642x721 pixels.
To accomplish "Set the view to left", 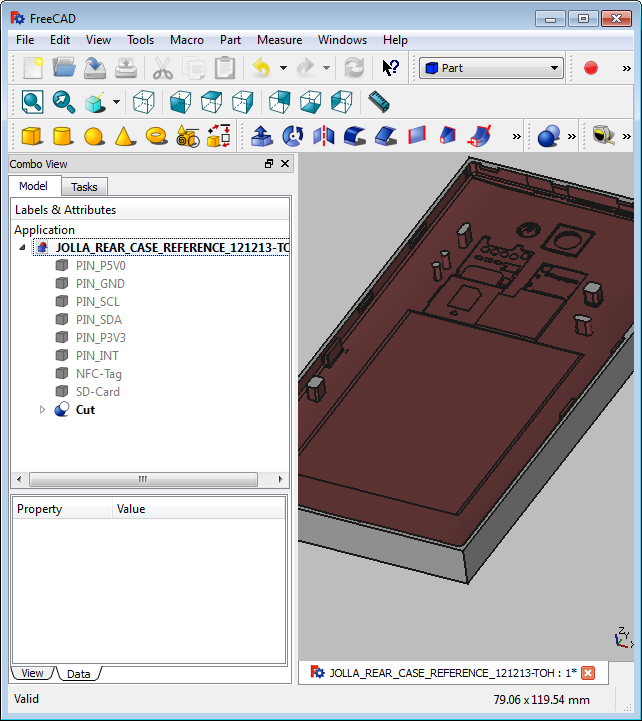I will [x=341, y=102].
